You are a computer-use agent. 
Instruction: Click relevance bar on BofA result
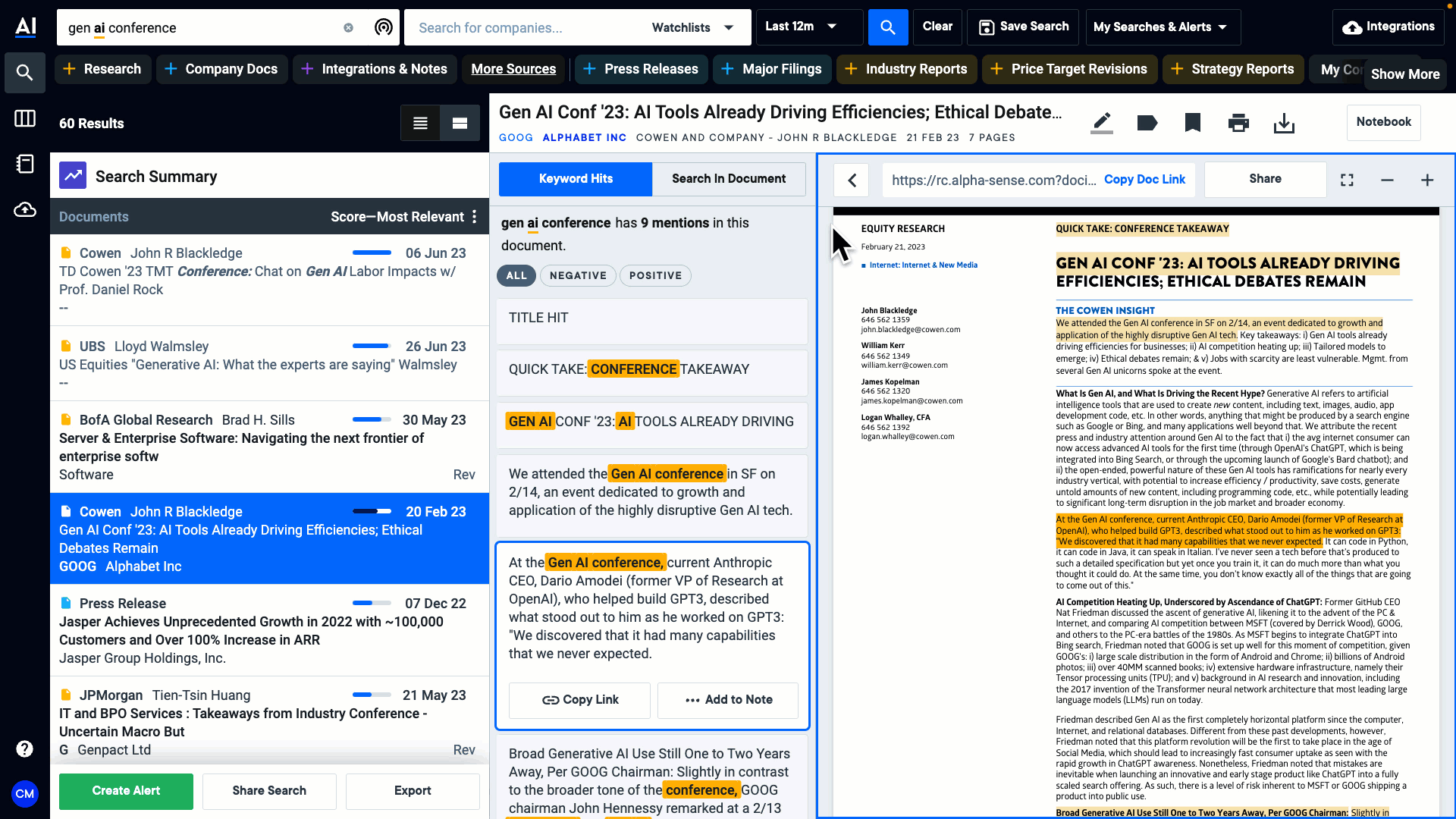pyautogui.click(x=372, y=419)
